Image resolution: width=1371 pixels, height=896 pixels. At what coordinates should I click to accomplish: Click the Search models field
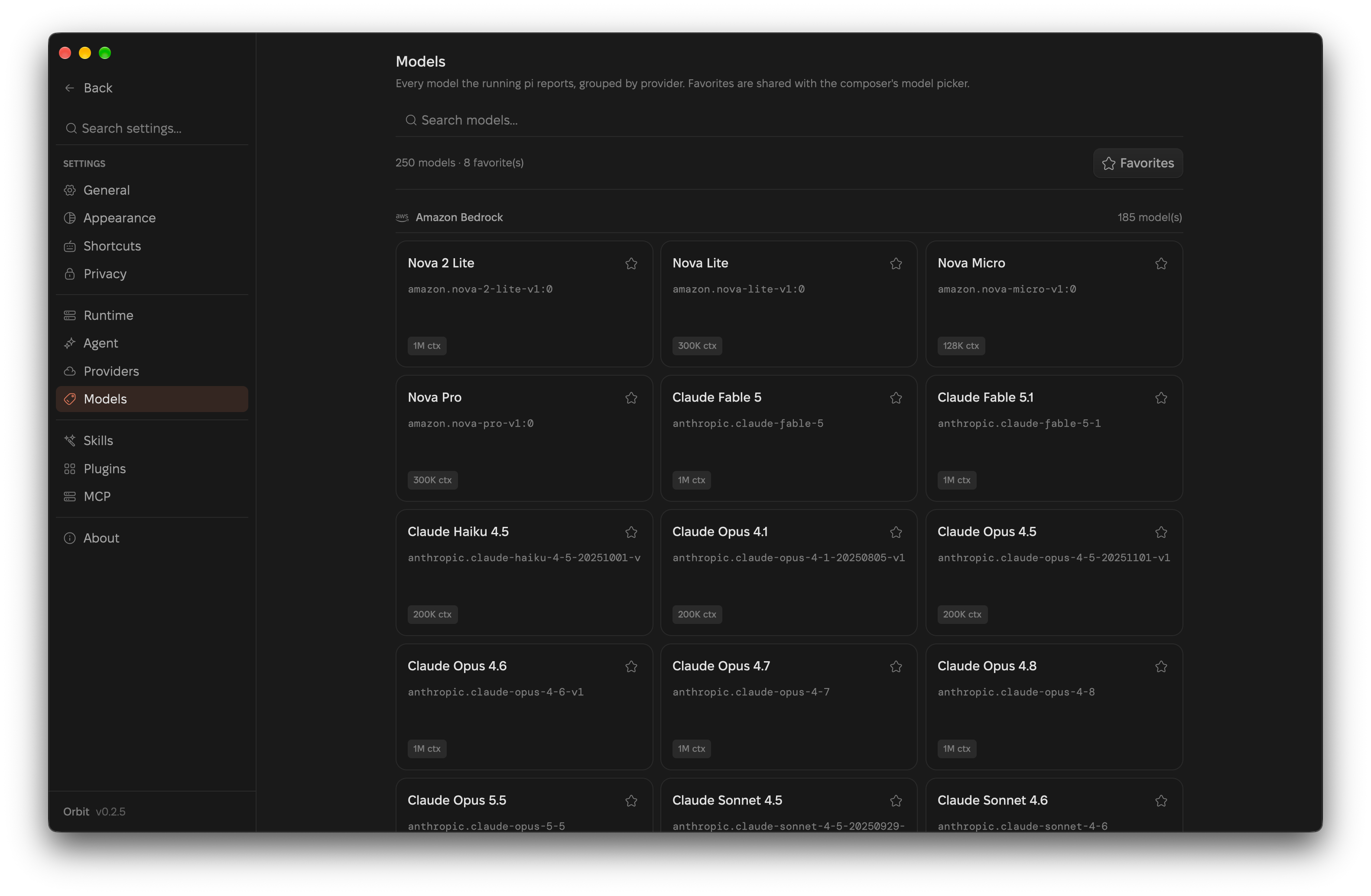click(789, 120)
